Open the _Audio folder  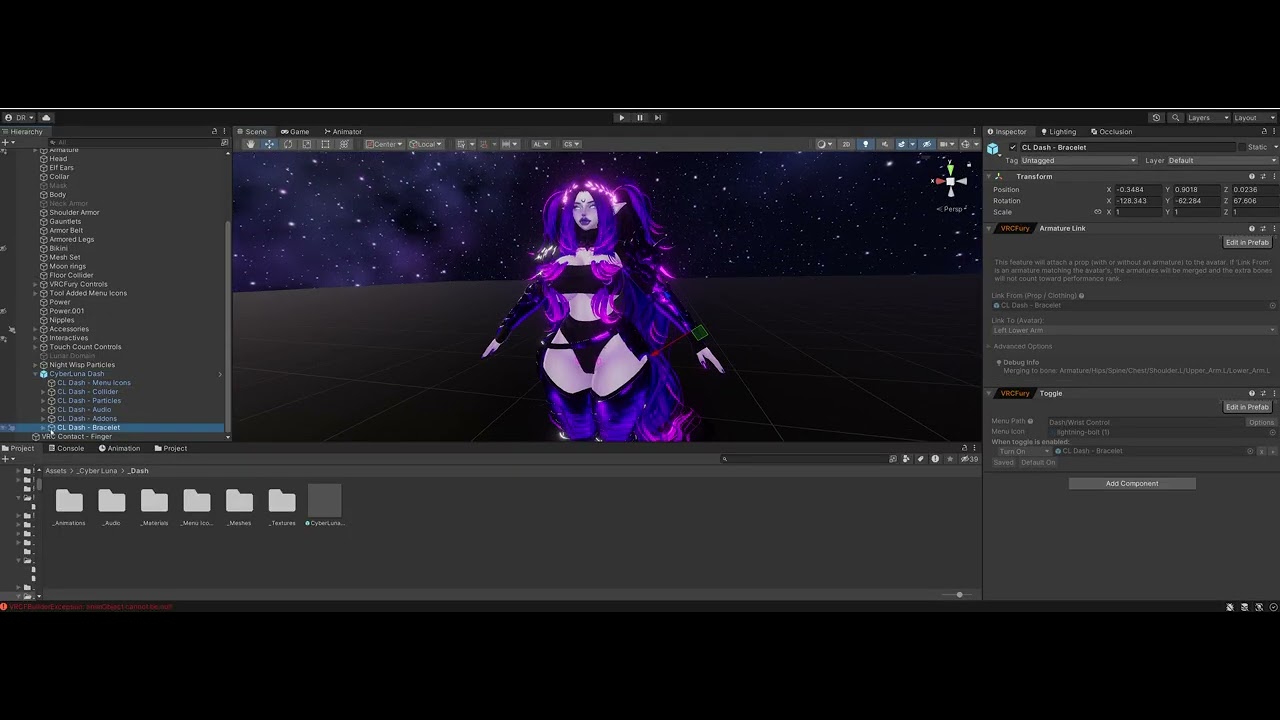[112, 506]
